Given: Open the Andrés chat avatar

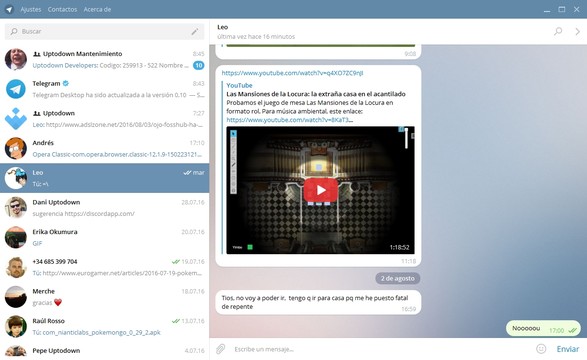Looking at the screenshot, I should click(16, 148).
